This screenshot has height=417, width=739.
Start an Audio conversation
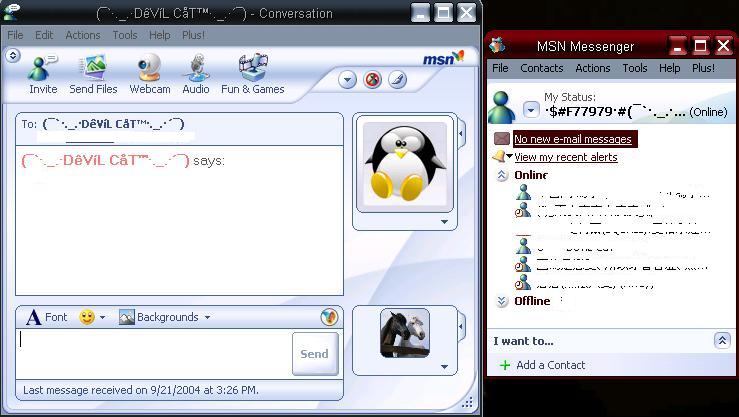(196, 74)
